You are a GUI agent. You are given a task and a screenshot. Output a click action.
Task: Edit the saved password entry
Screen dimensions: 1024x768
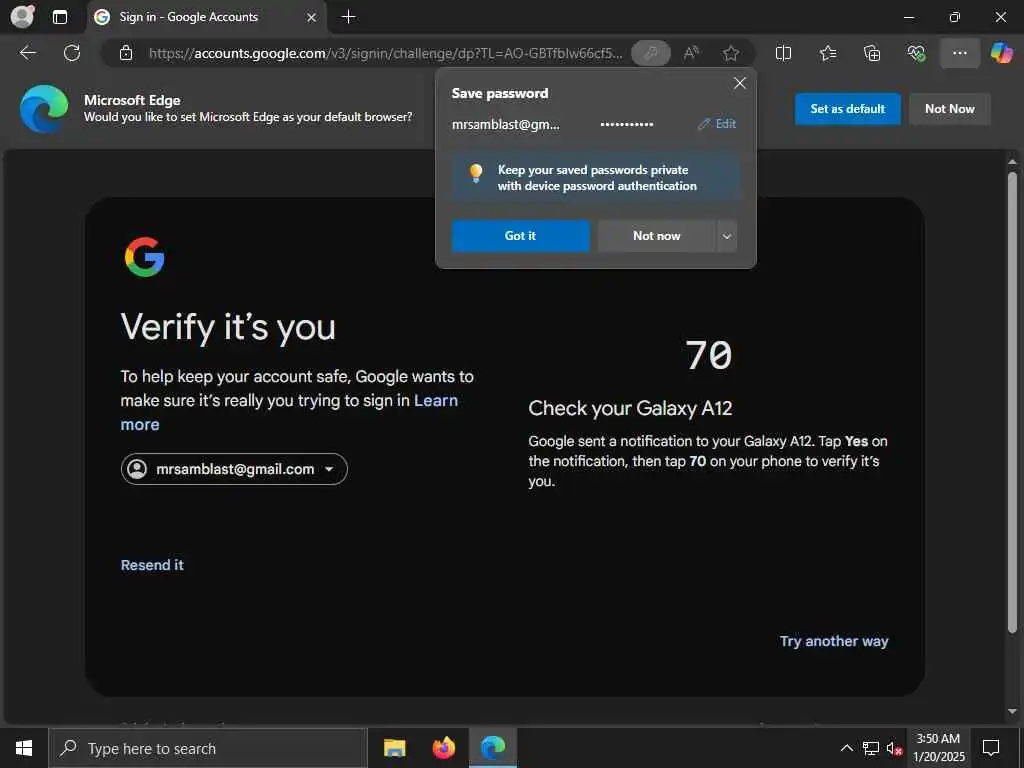(x=717, y=124)
